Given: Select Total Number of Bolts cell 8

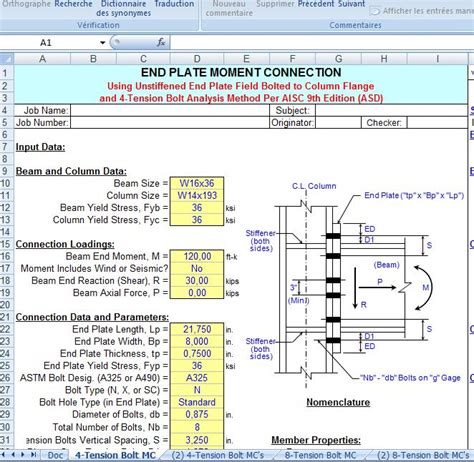Looking at the screenshot, I should click(197, 427).
